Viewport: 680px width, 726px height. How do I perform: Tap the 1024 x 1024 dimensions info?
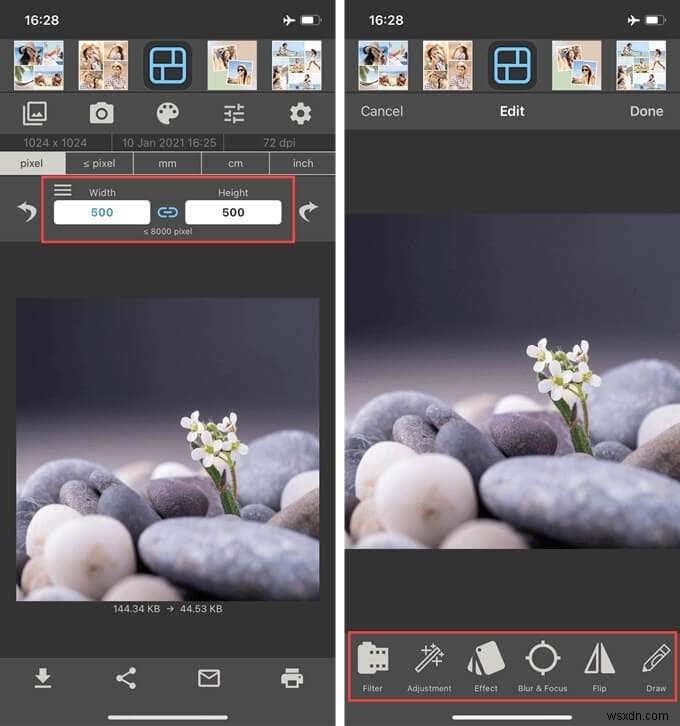(55, 143)
